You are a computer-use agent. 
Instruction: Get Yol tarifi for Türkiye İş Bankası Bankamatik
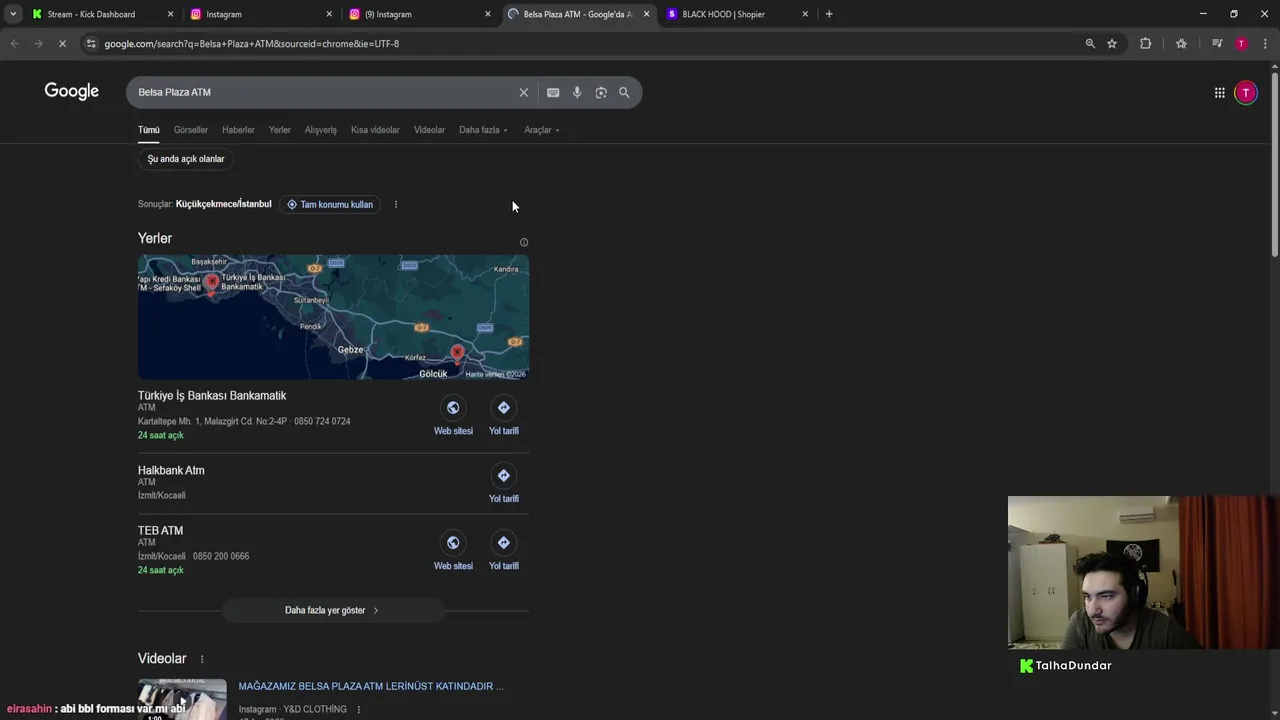pyautogui.click(x=504, y=415)
